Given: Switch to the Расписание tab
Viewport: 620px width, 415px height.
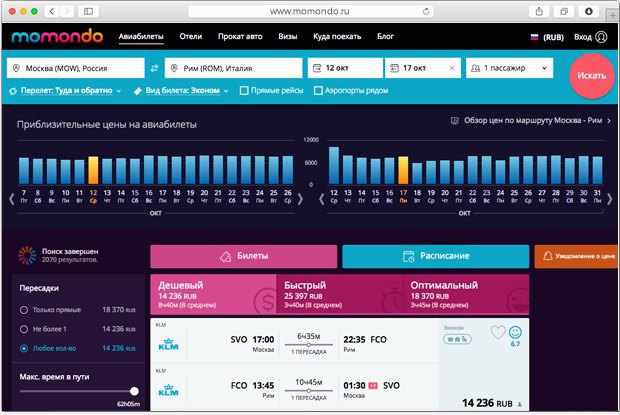Looking at the screenshot, I should click(436, 256).
